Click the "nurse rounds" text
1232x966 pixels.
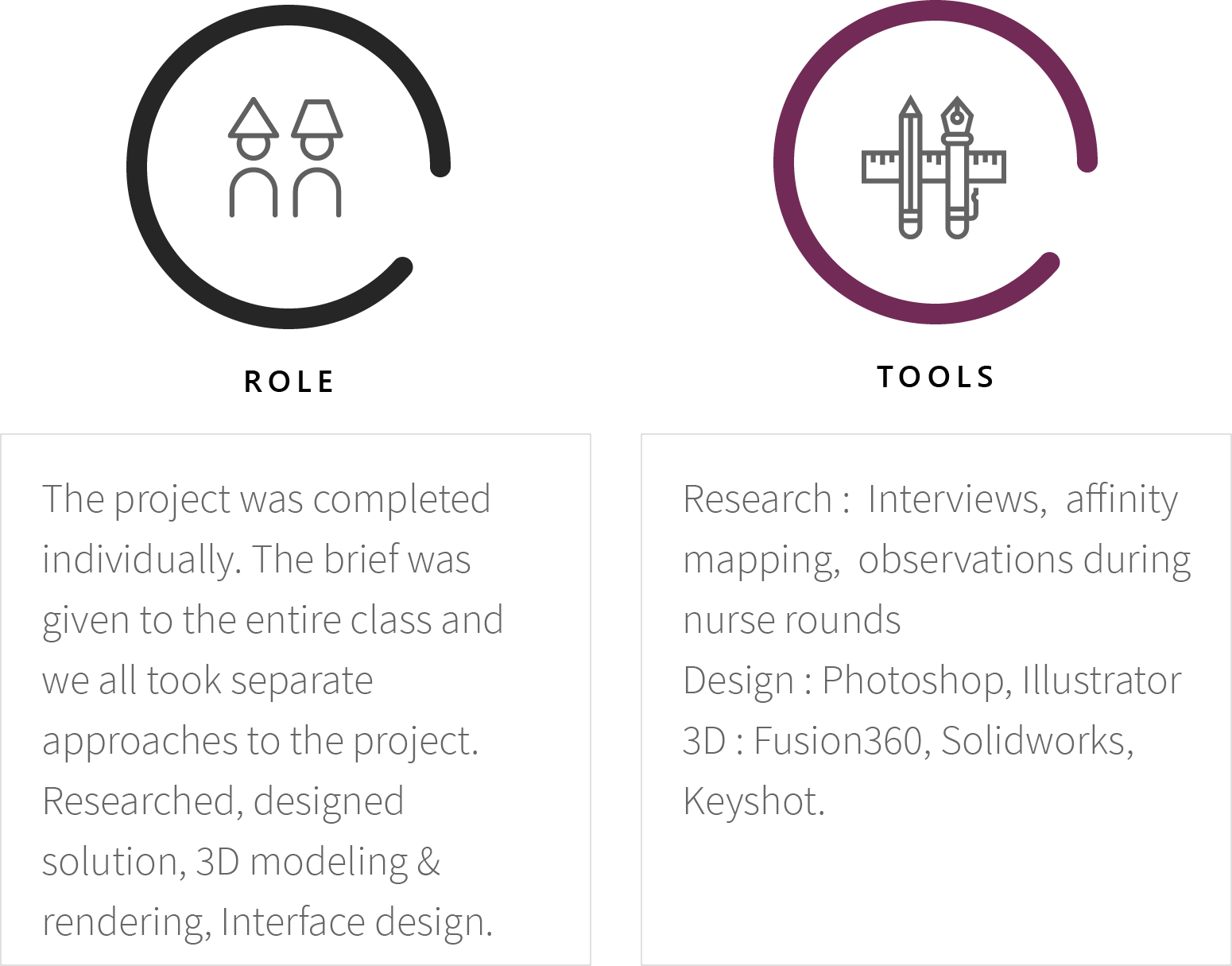coord(792,621)
